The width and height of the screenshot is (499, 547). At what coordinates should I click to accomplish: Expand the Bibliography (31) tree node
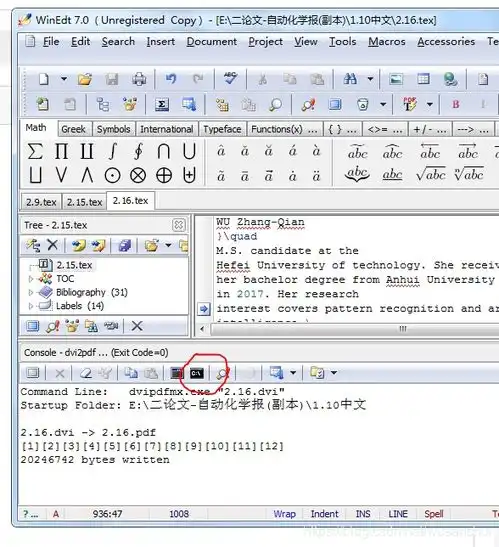point(31,292)
